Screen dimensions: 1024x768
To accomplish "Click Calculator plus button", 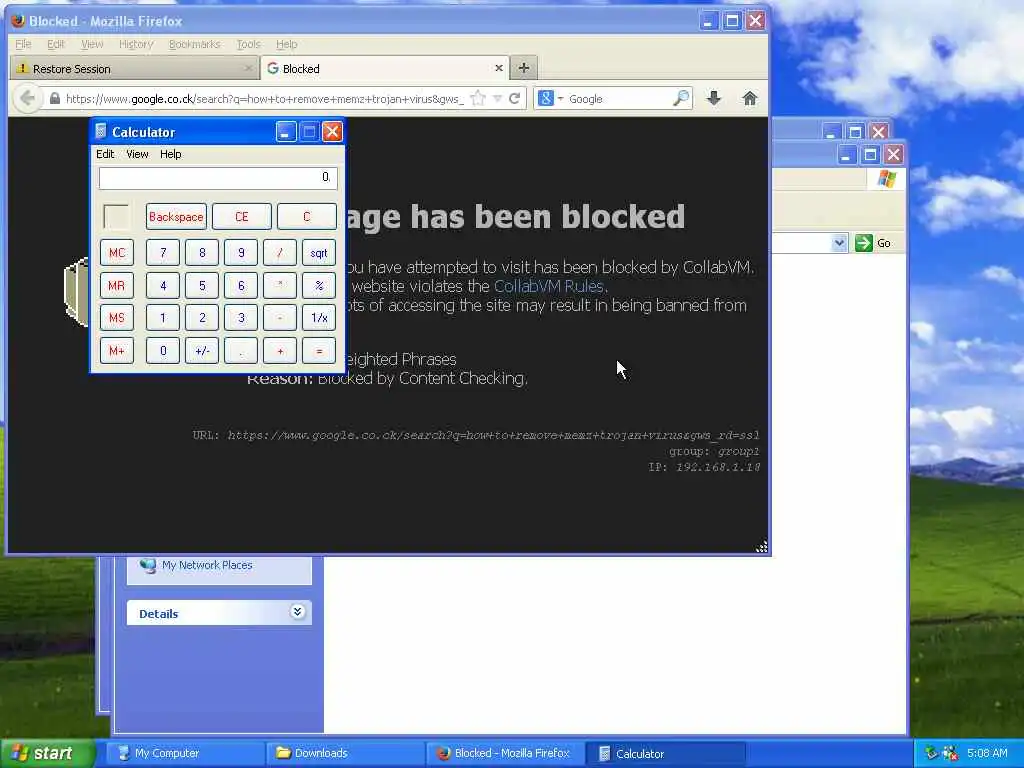I will (280, 351).
